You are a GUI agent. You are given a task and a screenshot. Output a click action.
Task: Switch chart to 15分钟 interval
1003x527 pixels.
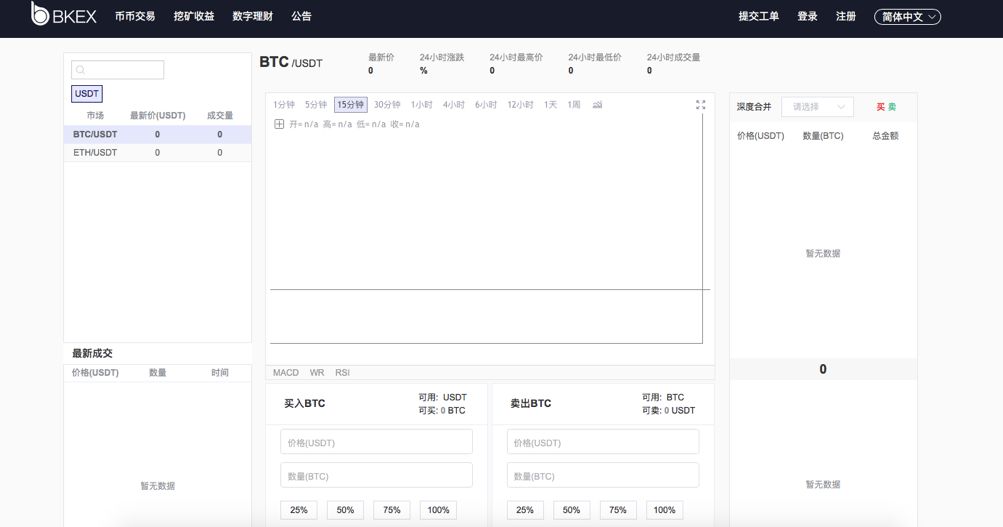tap(351, 104)
